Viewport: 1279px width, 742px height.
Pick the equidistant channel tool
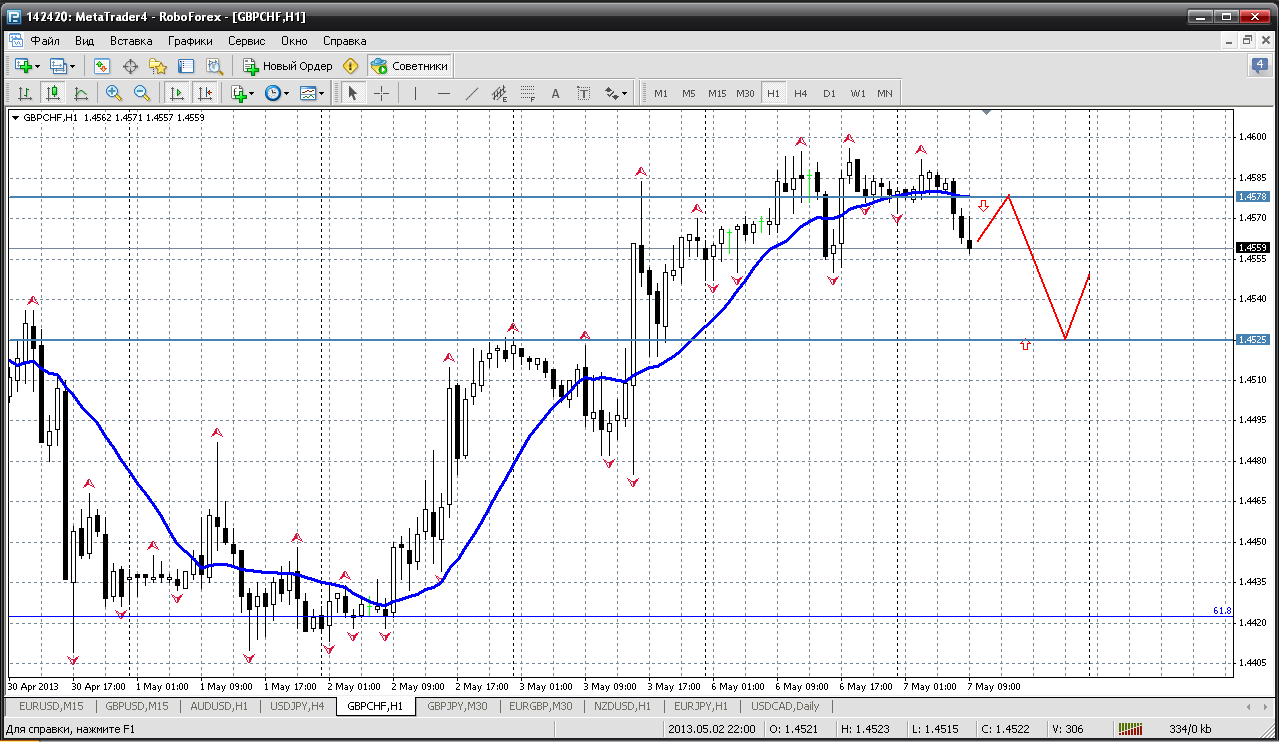[x=500, y=93]
